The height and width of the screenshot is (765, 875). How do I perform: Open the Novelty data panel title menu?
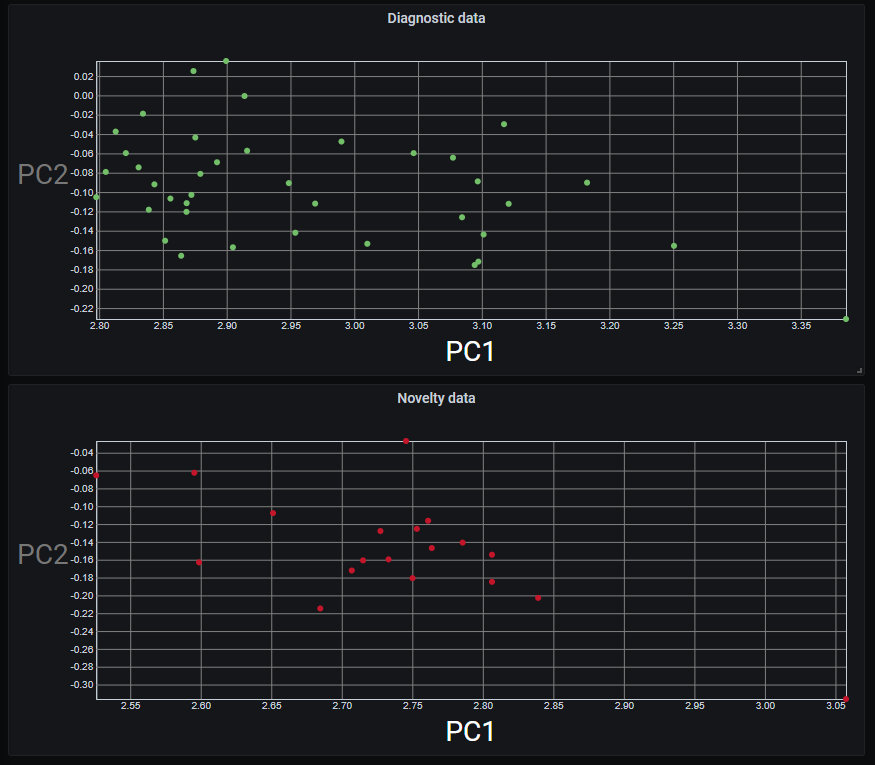click(436, 398)
